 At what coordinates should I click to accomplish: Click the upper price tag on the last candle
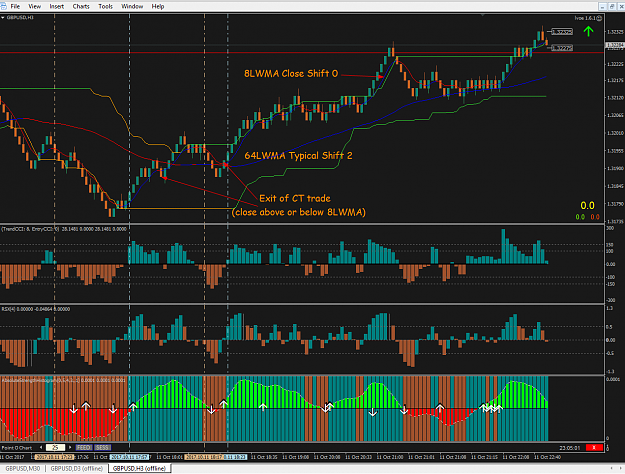562,32
